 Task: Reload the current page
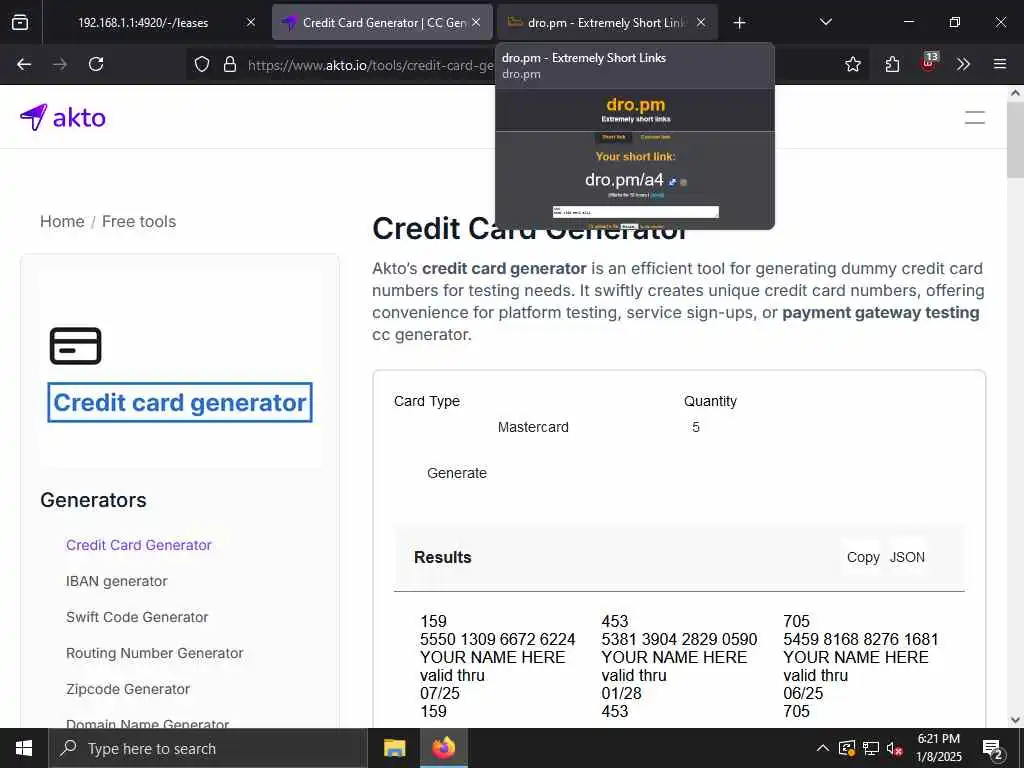click(x=96, y=64)
